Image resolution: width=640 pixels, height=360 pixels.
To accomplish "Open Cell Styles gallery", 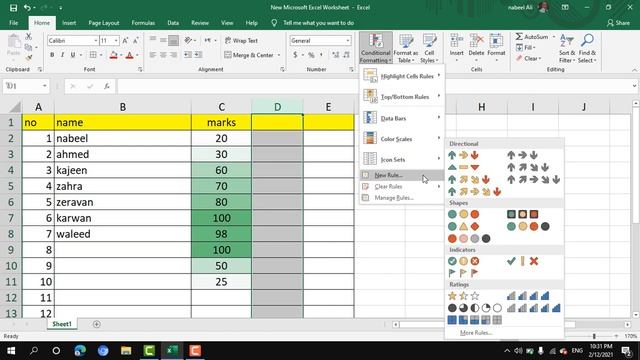I will (x=429, y=48).
